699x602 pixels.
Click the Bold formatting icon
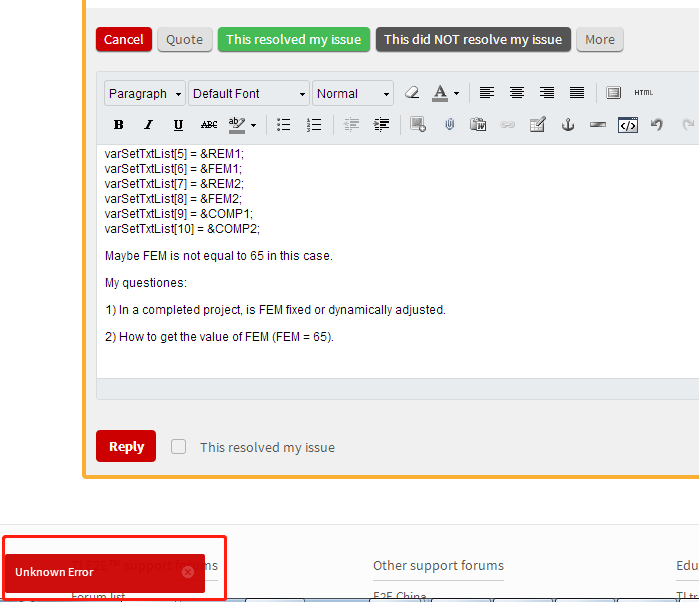pos(119,125)
